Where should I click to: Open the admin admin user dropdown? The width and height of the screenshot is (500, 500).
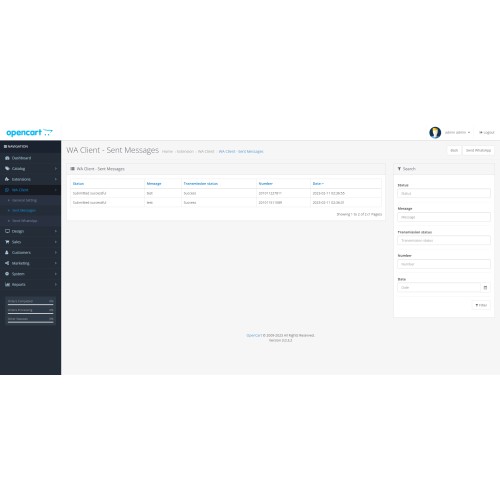[457, 132]
